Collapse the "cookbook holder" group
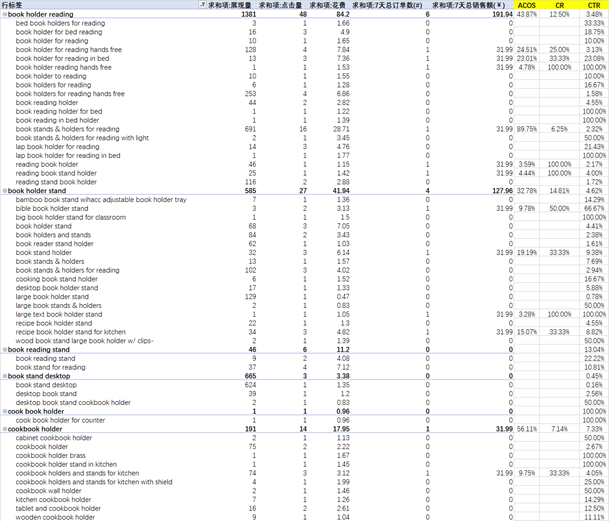This screenshot has height=521, width=609. (3, 429)
